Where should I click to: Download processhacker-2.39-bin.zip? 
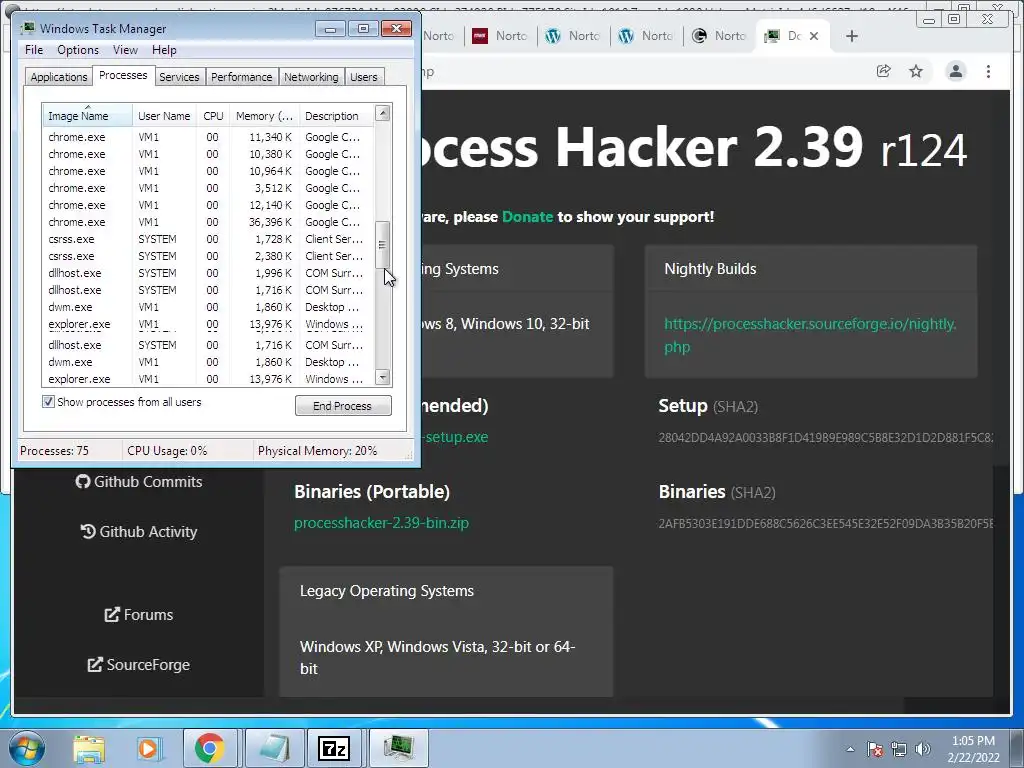[381, 523]
